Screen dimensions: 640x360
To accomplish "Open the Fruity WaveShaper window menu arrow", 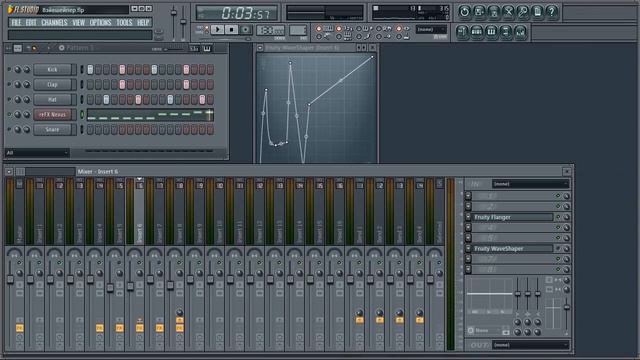I will [260, 48].
